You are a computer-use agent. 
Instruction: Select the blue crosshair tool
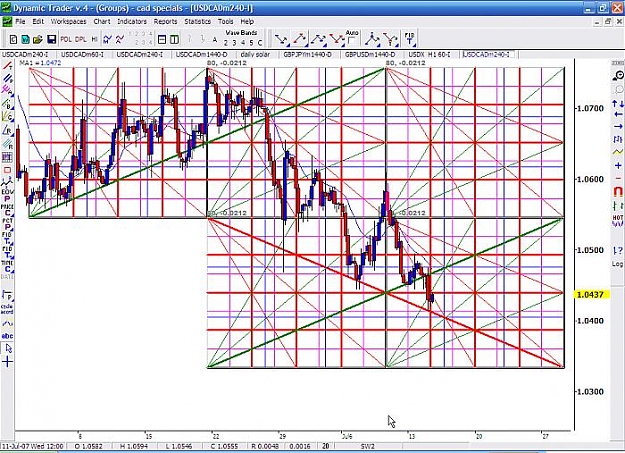[7, 362]
